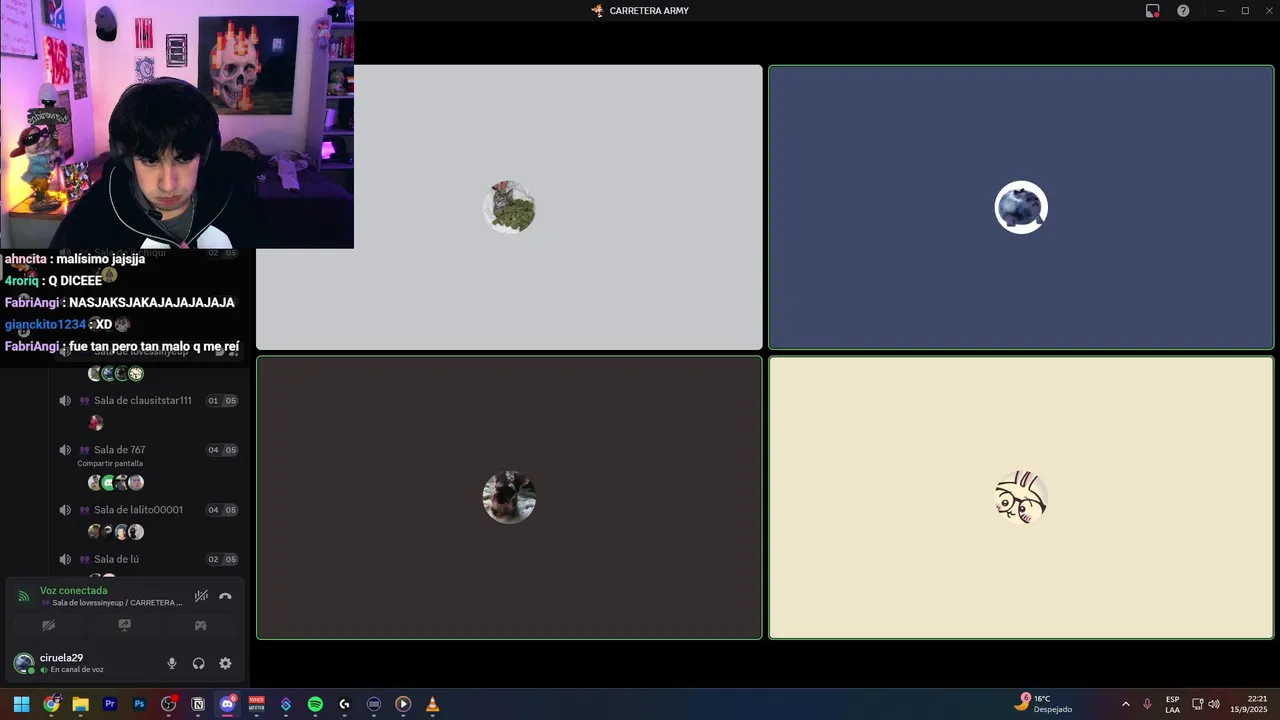Deafen audio with the headphones icon
1280x720 pixels.
198,663
